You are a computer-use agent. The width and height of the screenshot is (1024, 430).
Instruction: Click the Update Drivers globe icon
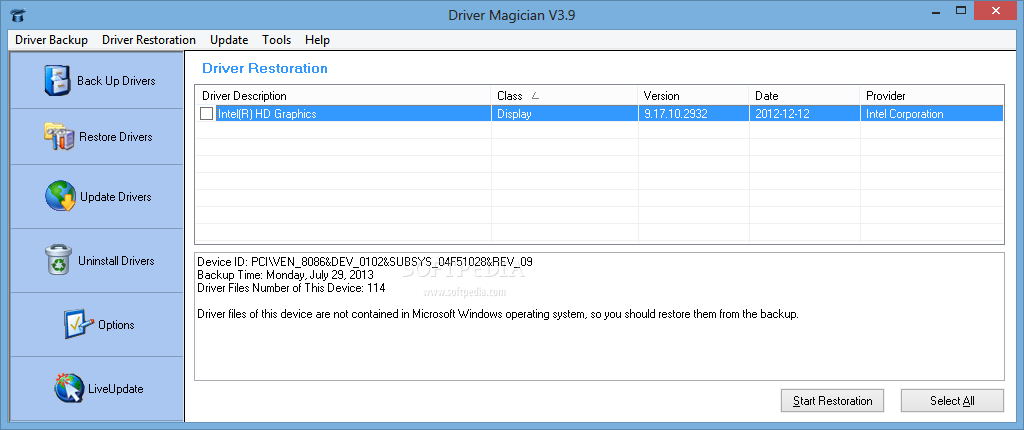(61, 196)
